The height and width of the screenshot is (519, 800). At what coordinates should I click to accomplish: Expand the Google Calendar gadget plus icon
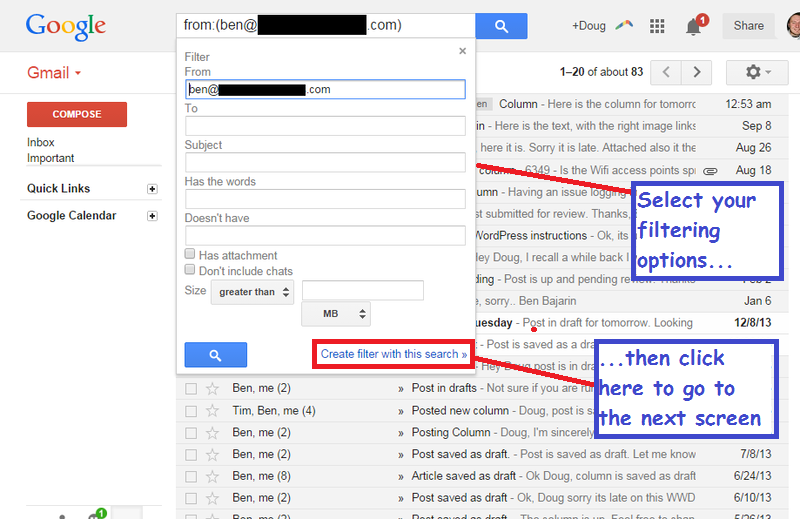pyautogui.click(x=152, y=216)
